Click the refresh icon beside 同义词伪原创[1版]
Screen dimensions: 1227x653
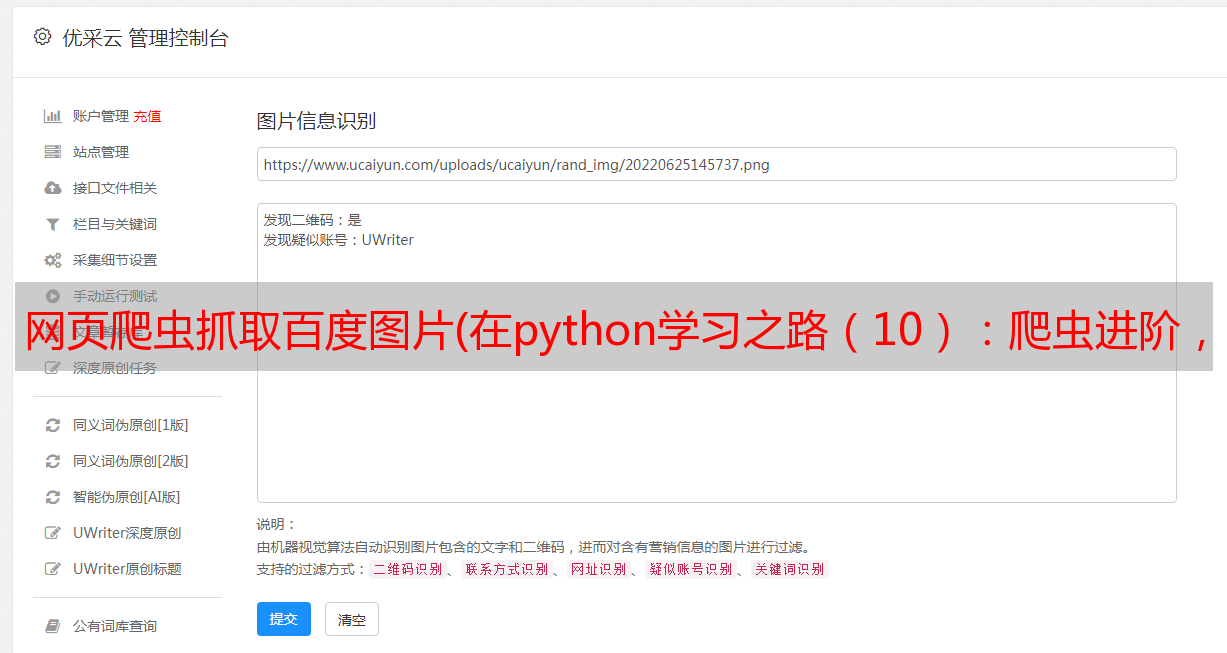pyautogui.click(x=53, y=425)
